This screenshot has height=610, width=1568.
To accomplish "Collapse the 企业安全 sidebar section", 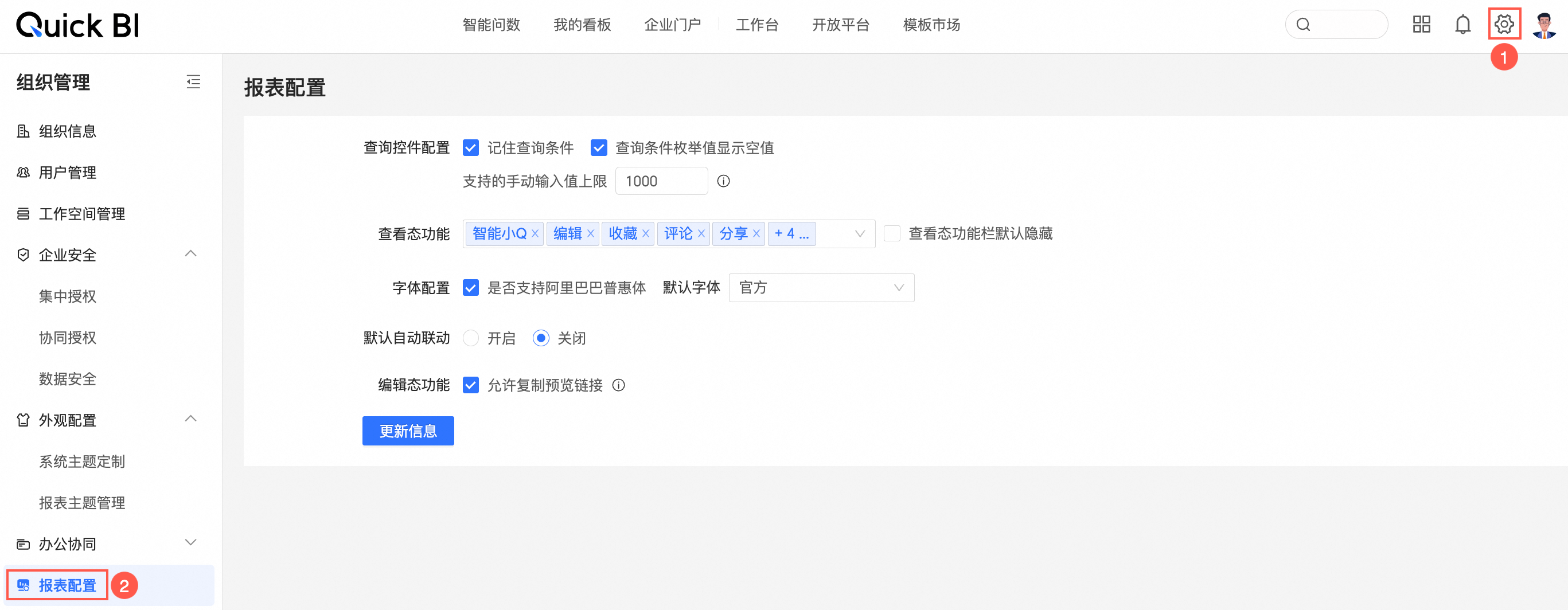I will click(190, 254).
